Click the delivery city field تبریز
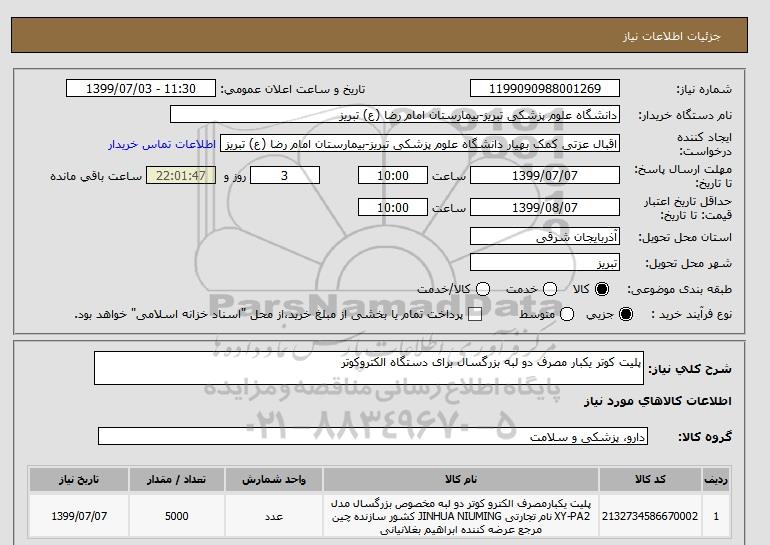770x545 pixels. (x=545, y=262)
